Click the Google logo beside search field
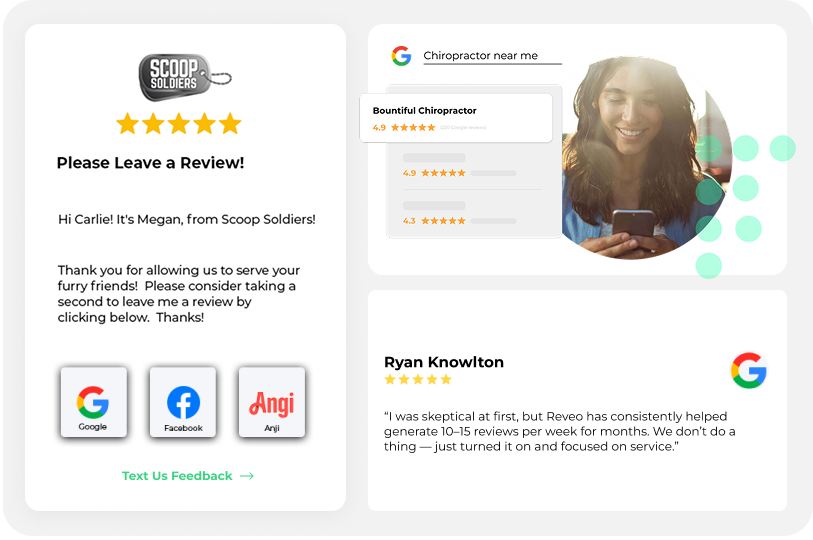 [401, 56]
